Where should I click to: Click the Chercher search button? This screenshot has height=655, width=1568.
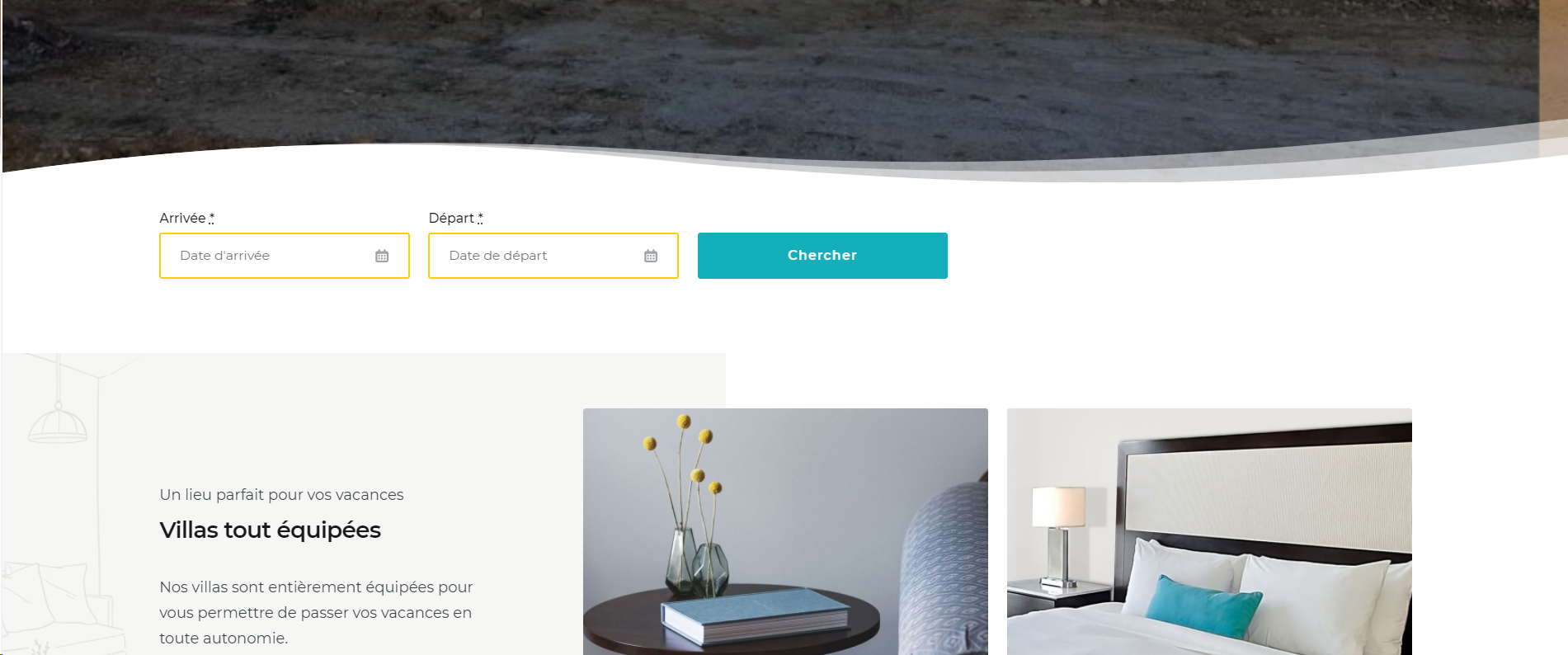pos(822,256)
